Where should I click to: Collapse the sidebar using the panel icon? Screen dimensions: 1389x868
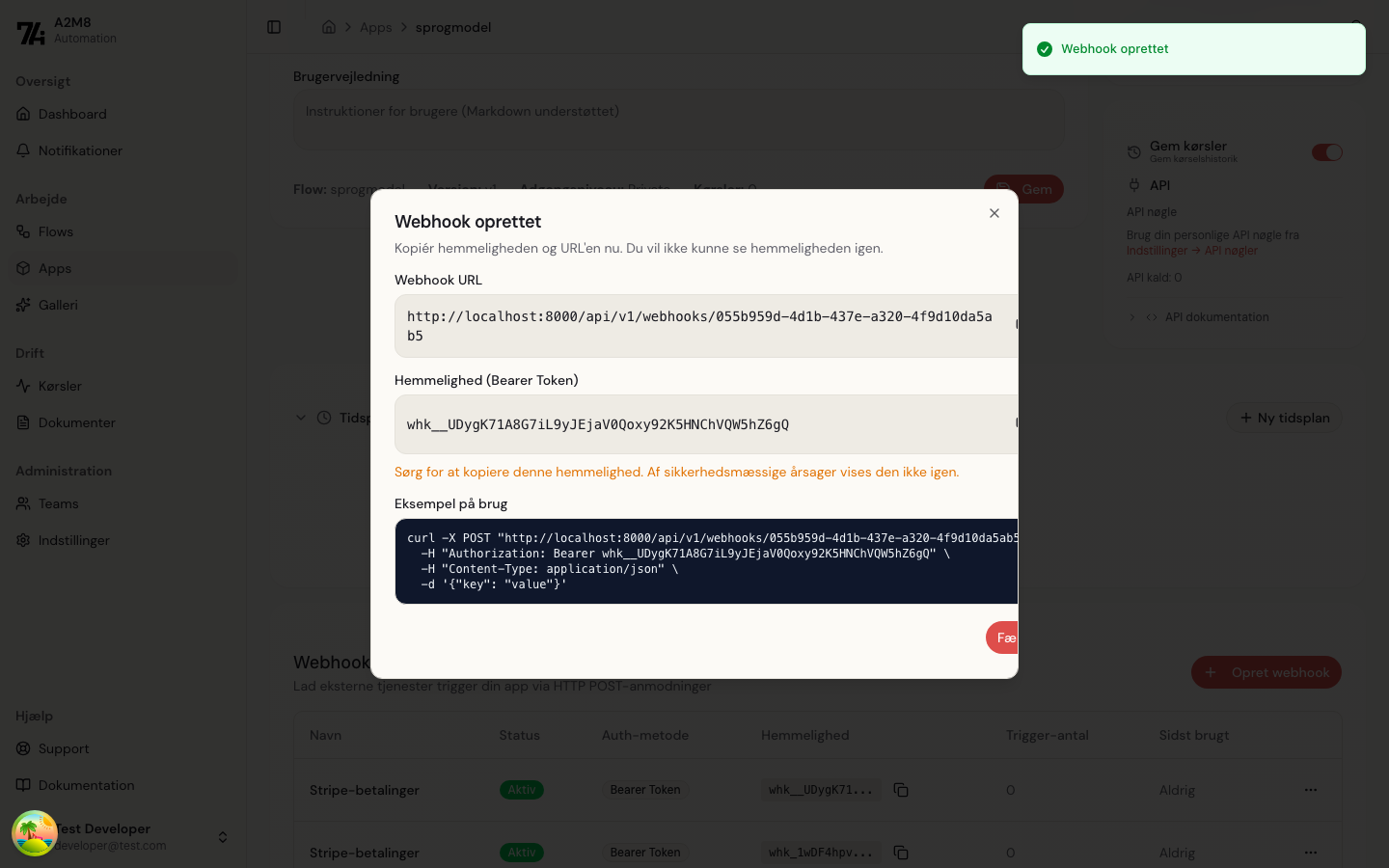274,27
